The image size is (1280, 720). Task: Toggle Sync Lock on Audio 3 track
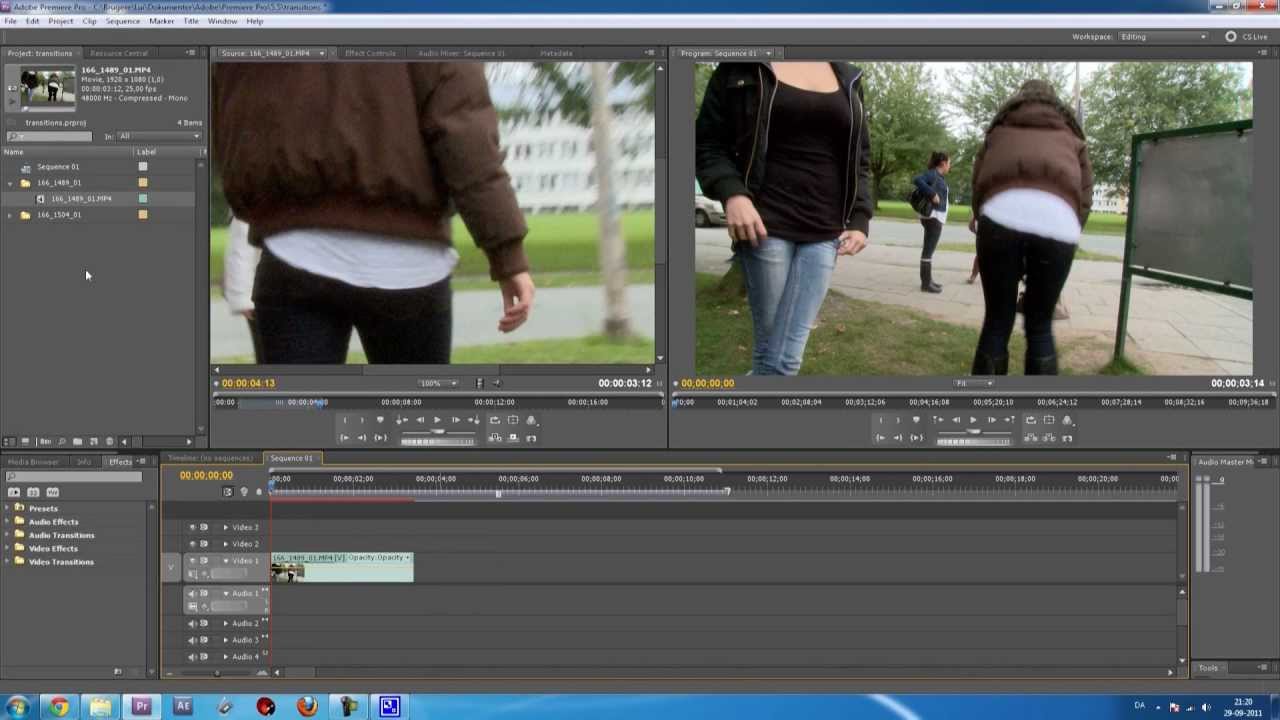tap(204, 639)
